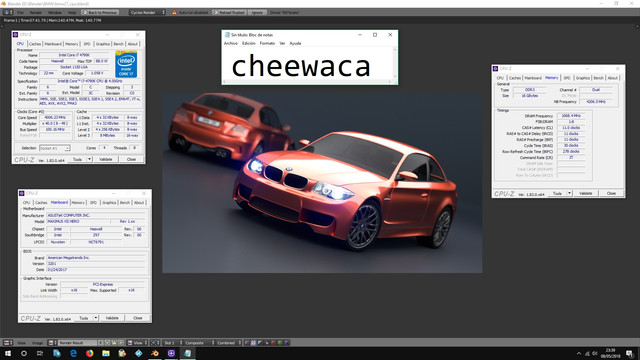The height and width of the screenshot is (360, 640).
Task: Open Task View on the taskbar
Action: tap(40, 353)
